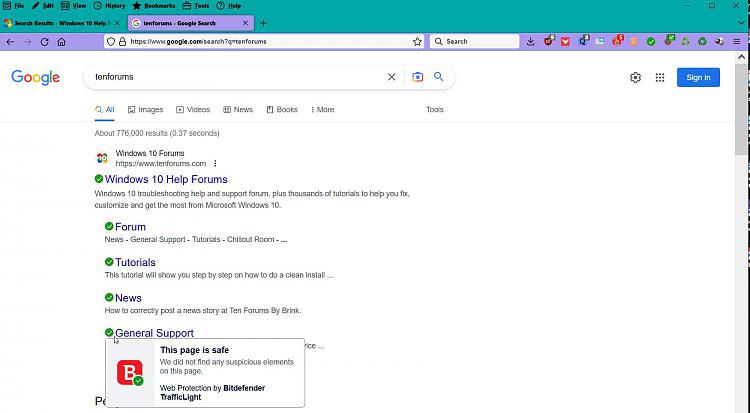Image resolution: width=750 pixels, height=413 pixels.
Task: Open the tracking protection shield icon
Action: 111,42
